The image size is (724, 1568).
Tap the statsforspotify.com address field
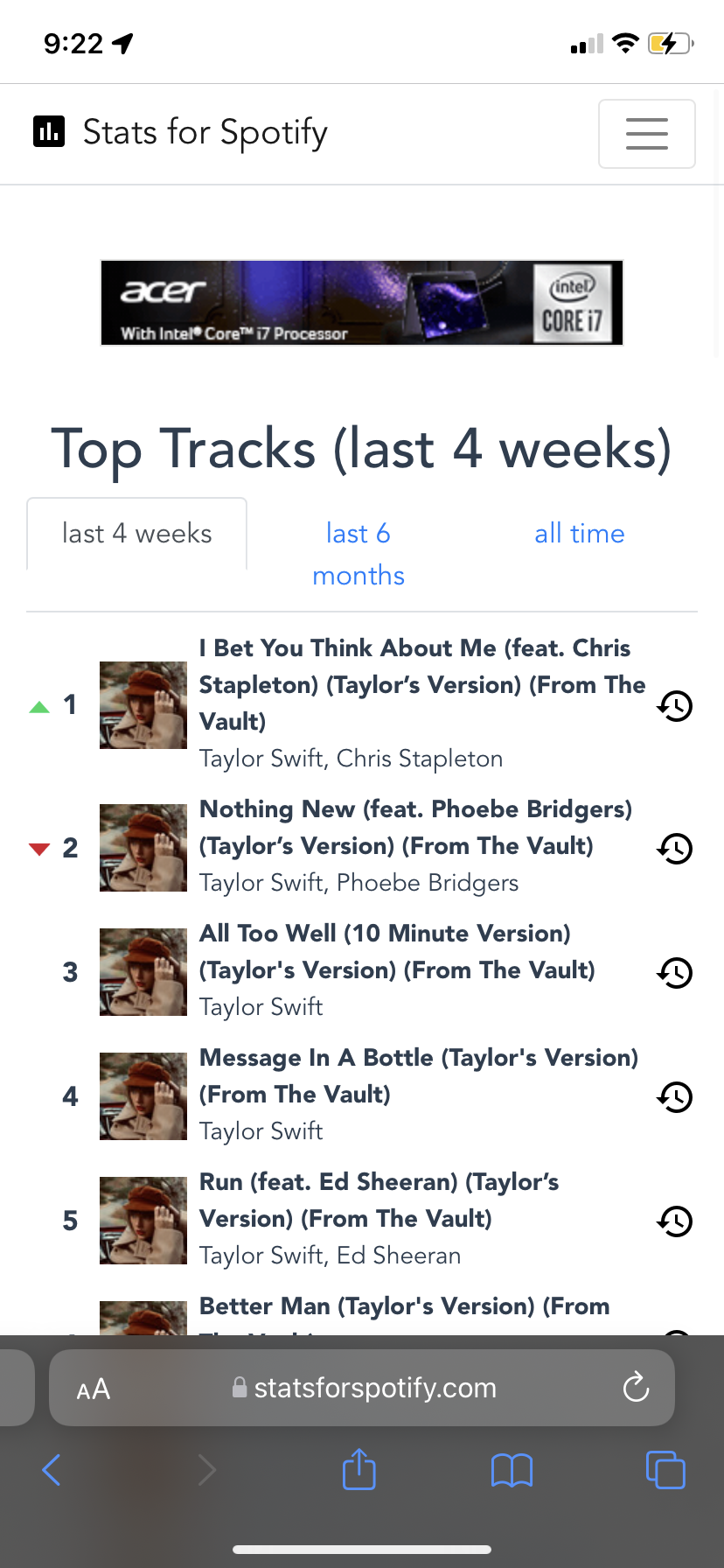pyautogui.click(x=374, y=1388)
